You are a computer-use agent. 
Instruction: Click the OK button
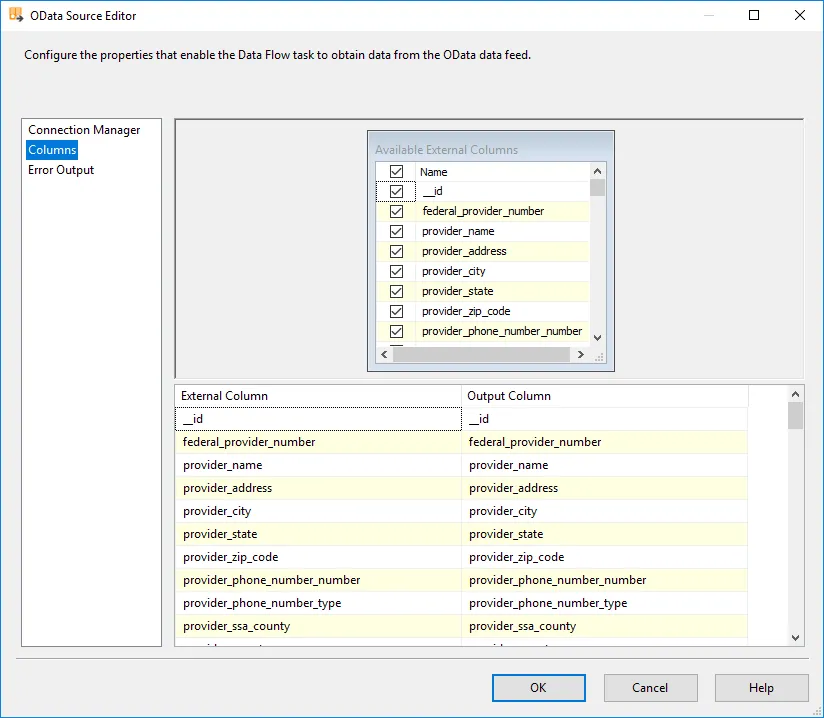click(x=539, y=688)
